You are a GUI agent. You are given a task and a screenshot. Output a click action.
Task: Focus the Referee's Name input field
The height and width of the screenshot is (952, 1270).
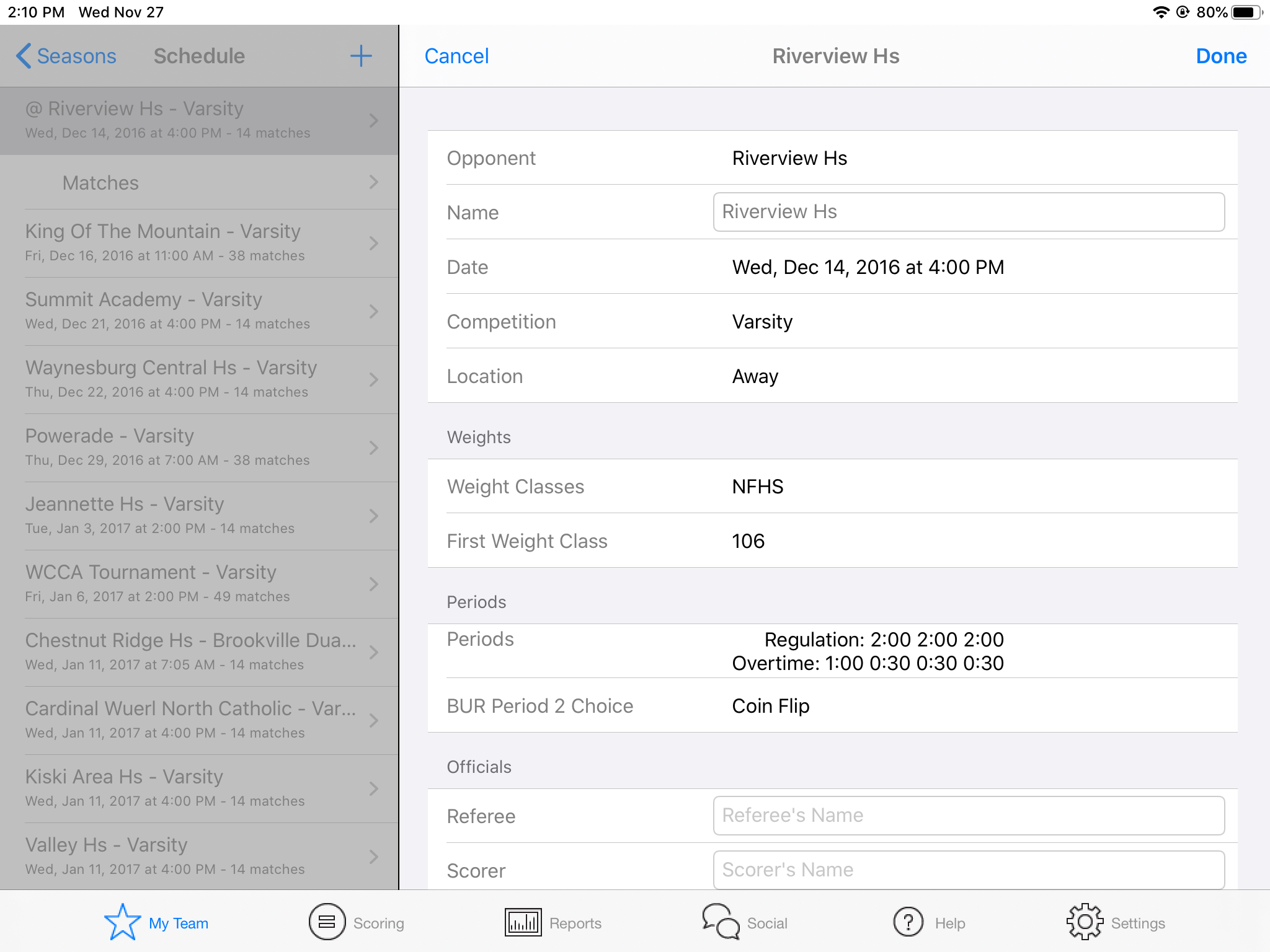pyautogui.click(x=969, y=816)
